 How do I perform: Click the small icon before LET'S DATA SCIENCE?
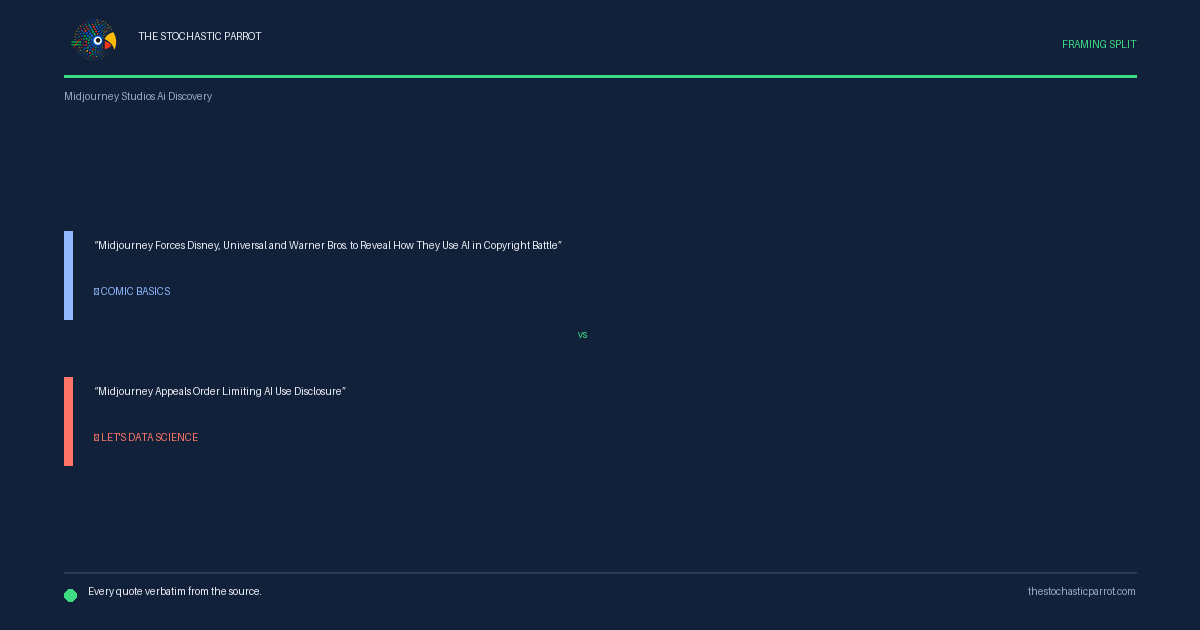96,438
